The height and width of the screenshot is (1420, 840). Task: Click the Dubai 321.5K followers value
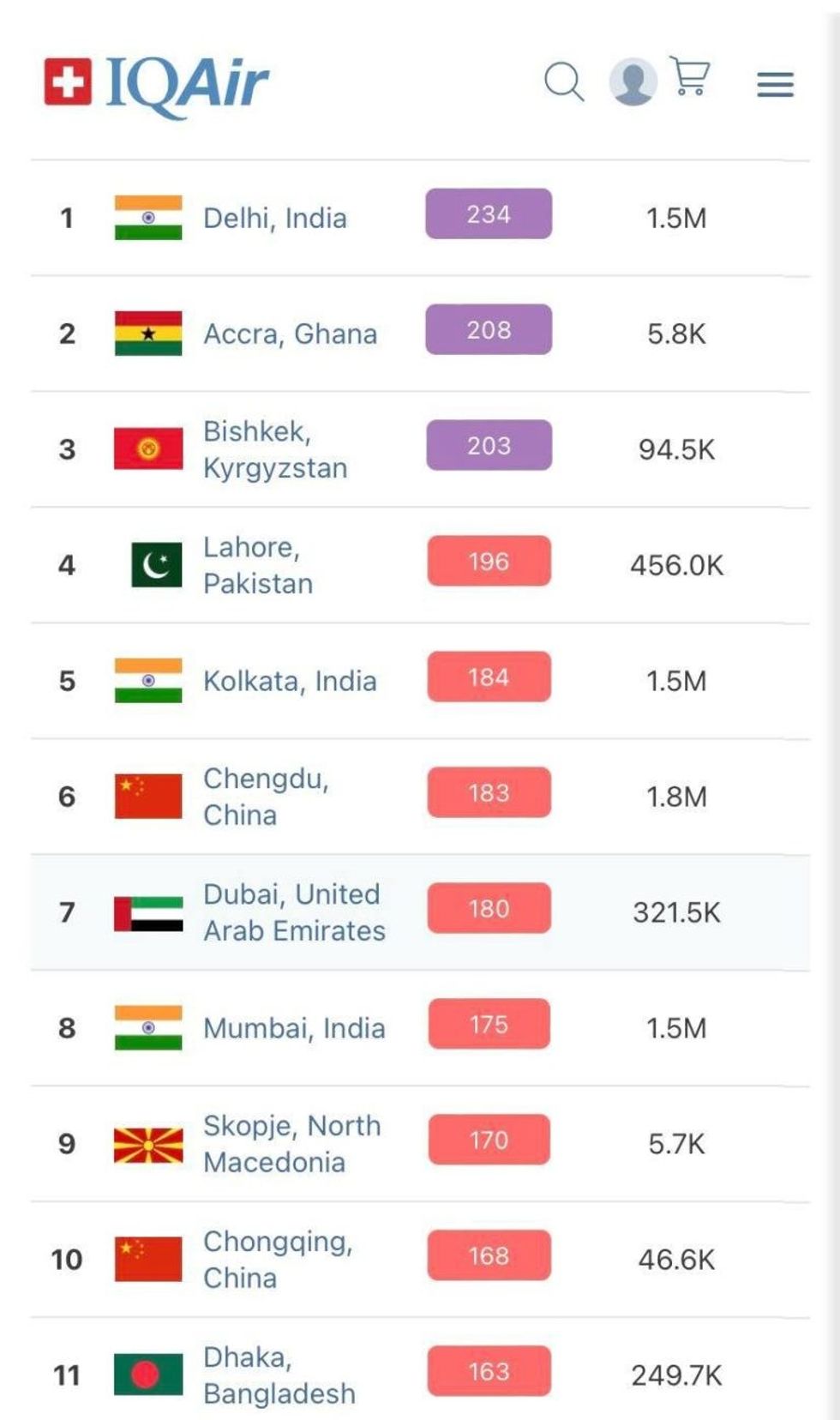tap(676, 913)
